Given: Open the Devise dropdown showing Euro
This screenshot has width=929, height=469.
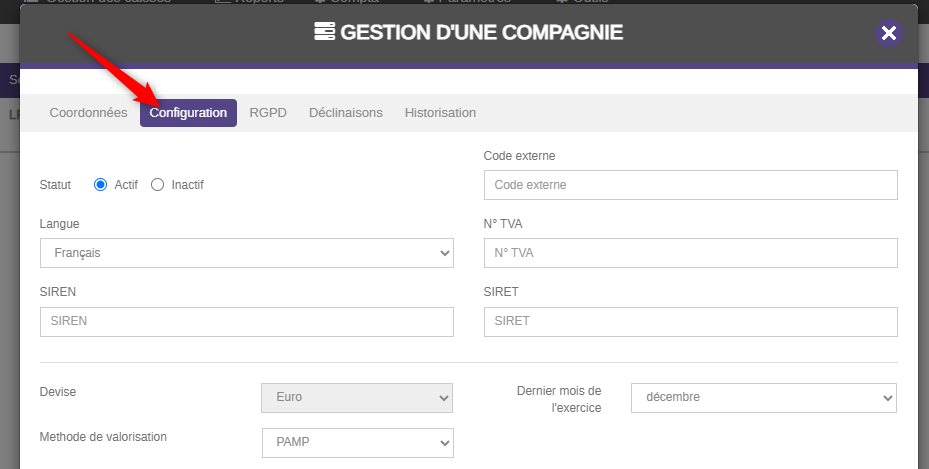Looking at the screenshot, I should [x=357, y=397].
